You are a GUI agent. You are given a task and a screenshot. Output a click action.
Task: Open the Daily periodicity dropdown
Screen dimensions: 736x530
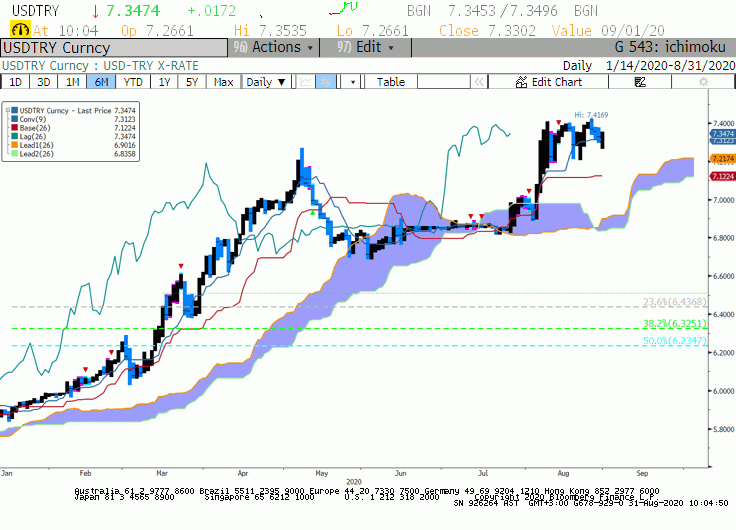[x=266, y=82]
